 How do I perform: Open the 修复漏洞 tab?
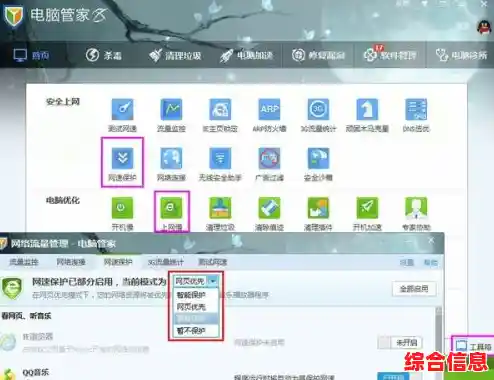click(318, 55)
